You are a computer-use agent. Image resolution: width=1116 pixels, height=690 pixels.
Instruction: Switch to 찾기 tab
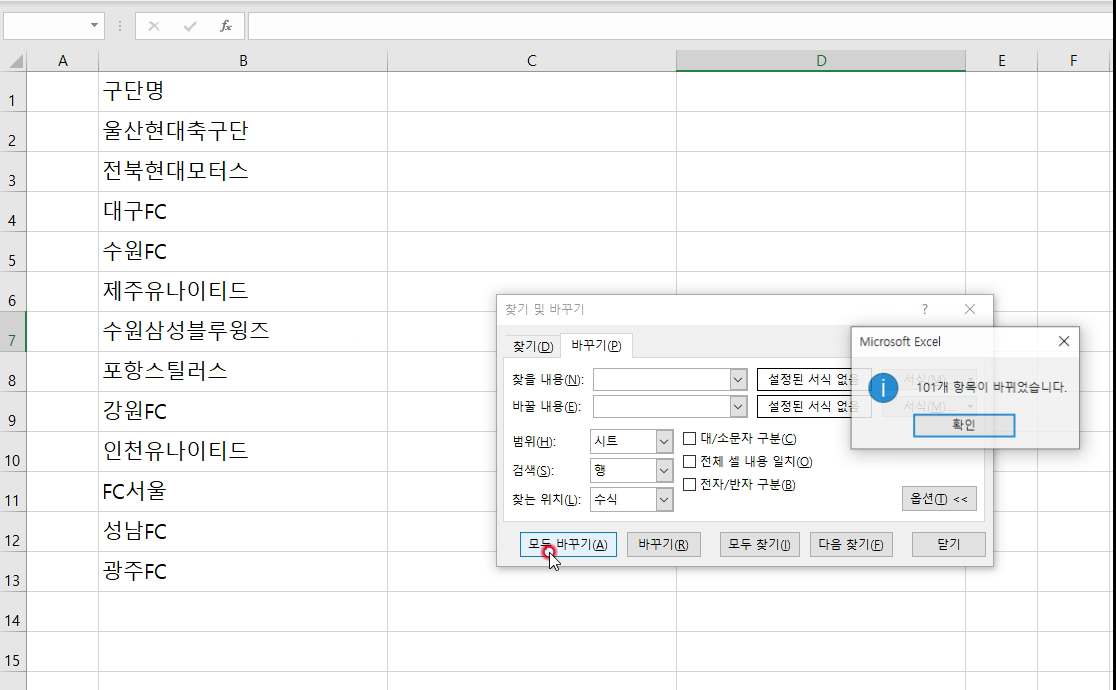coord(532,346)
